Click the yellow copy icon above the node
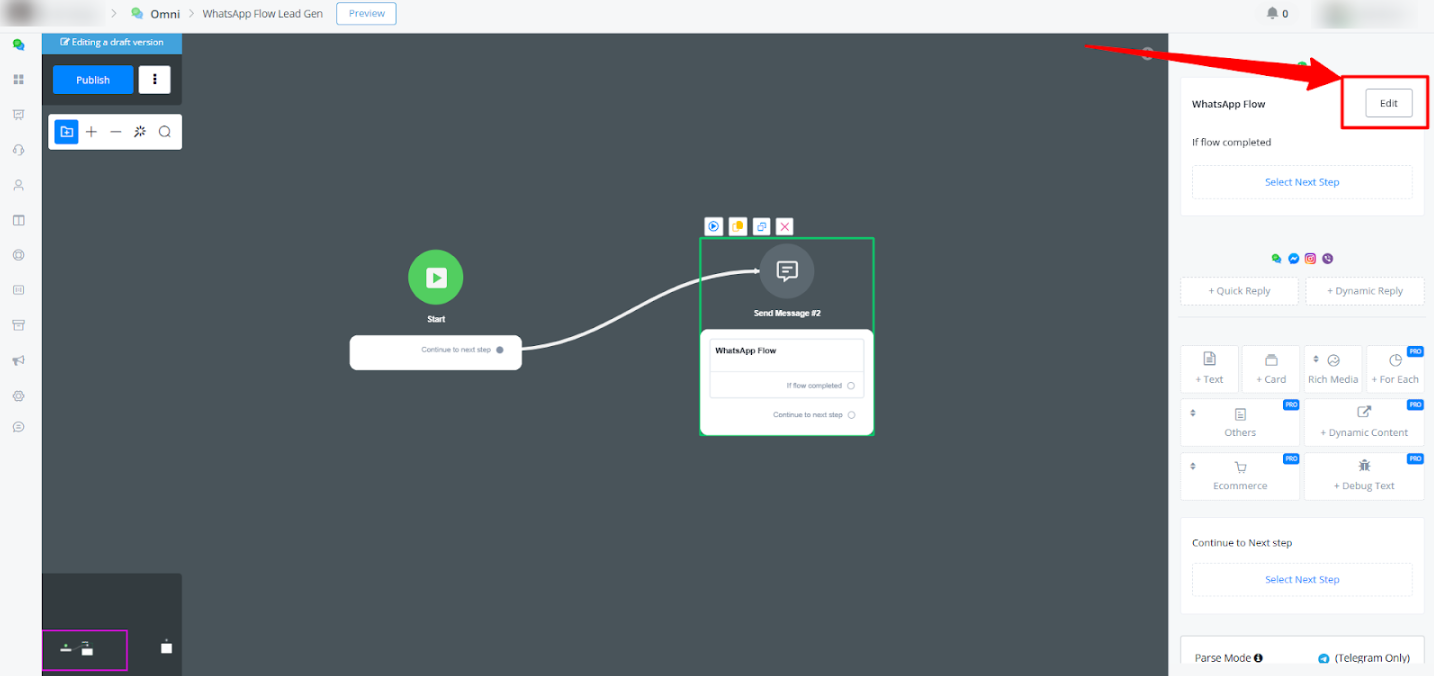Viewport: 1434px width, 676px height. point(737,227)
